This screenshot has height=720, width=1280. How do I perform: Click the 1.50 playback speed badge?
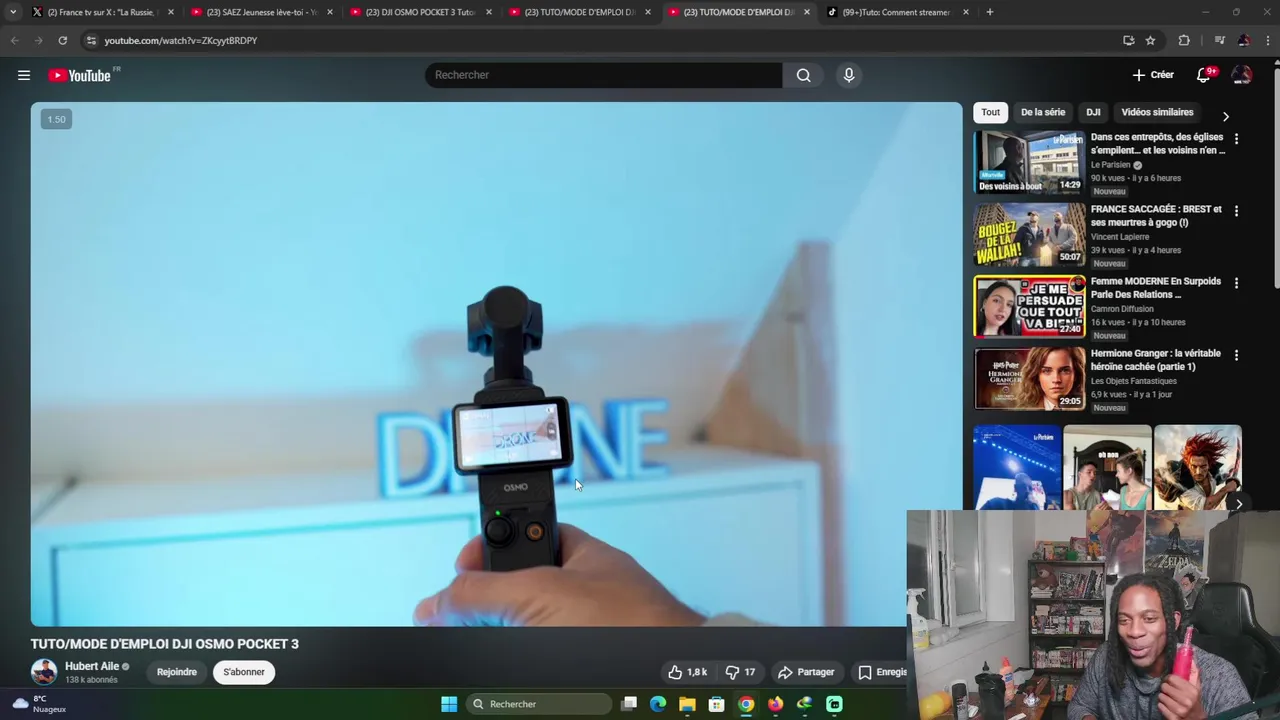pos(56,119)
